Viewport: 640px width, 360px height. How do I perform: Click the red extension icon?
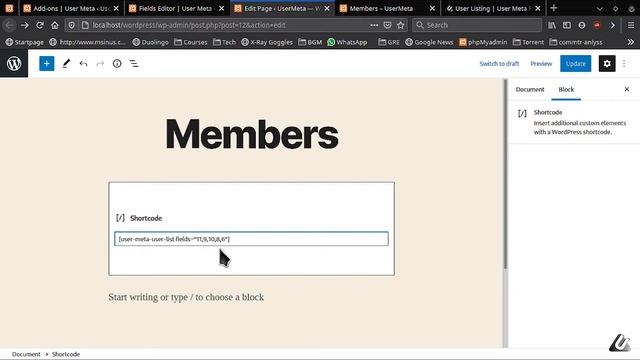coord(597,25)
